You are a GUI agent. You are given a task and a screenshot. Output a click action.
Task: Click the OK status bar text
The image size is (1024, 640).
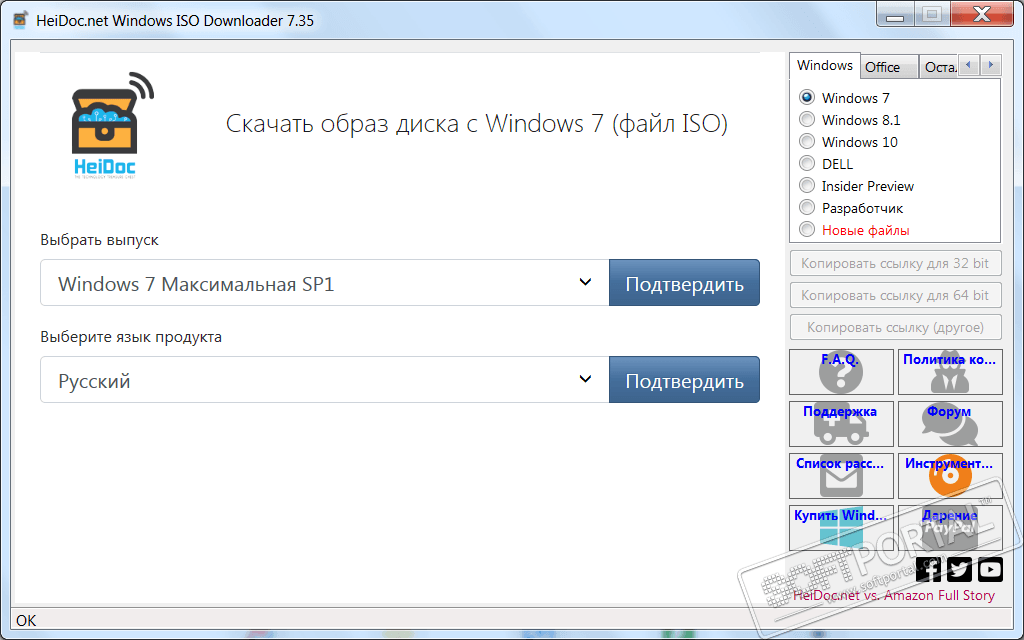tap(26, 620)
